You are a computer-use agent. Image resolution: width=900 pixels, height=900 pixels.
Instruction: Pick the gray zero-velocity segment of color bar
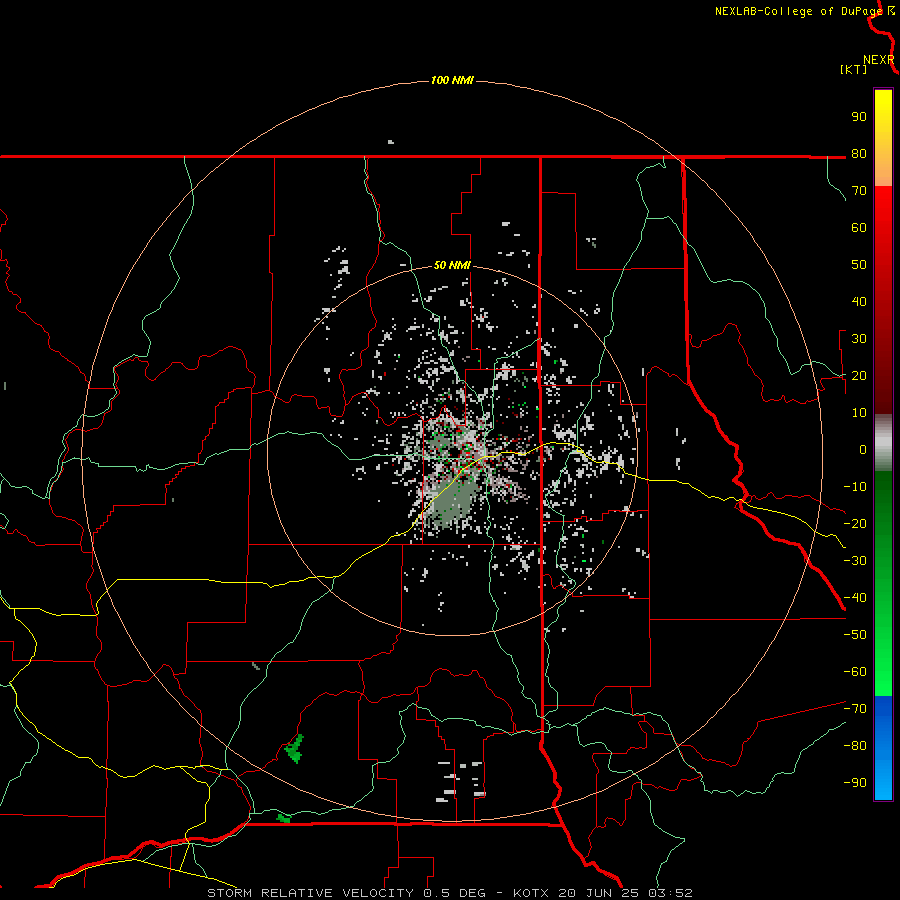(883, 443)
